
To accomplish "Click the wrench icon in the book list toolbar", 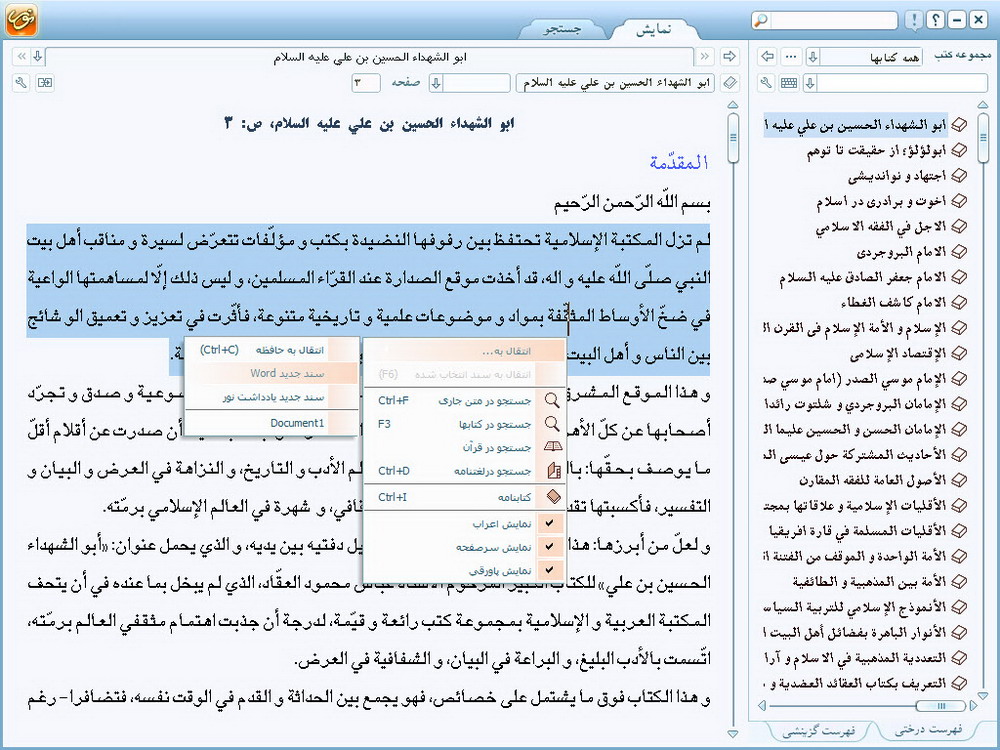I will point(767,83).
